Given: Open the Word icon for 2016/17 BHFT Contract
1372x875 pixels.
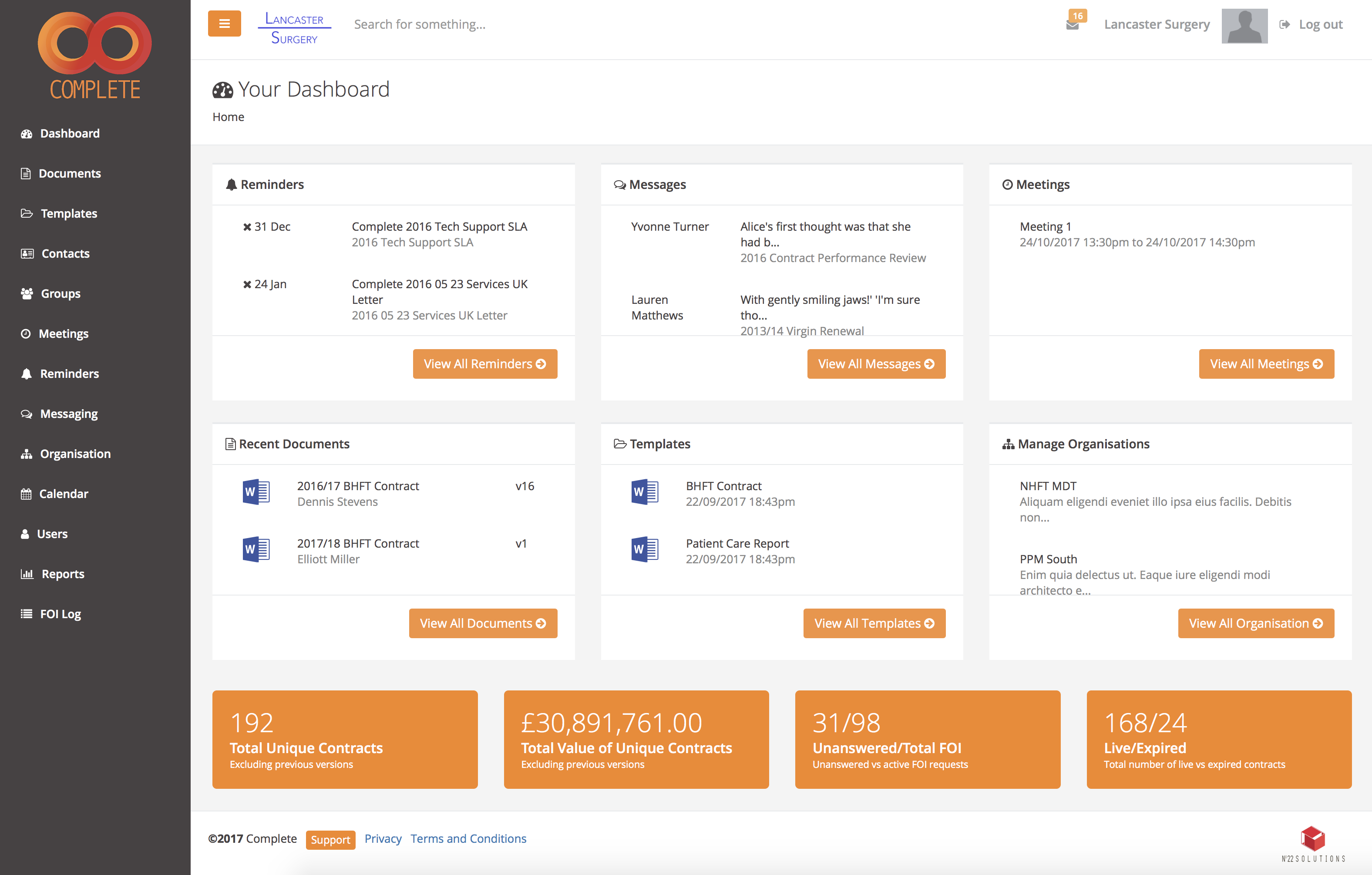Looking at the screenshot, I should click(256, 491).
